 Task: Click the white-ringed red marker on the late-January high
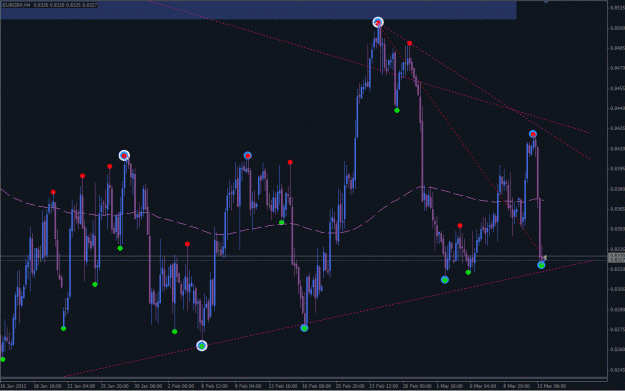click(x=124, y=155)
